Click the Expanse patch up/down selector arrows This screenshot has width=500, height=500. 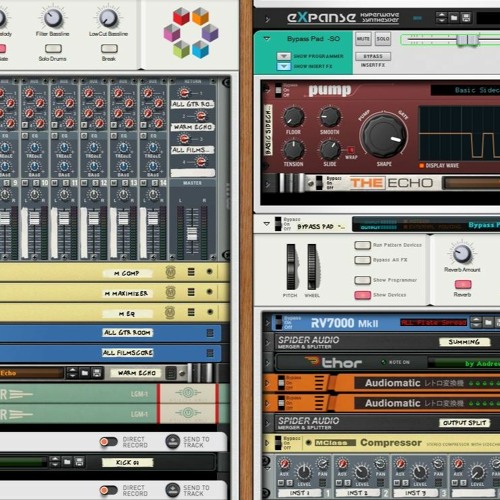click(441, 18)
